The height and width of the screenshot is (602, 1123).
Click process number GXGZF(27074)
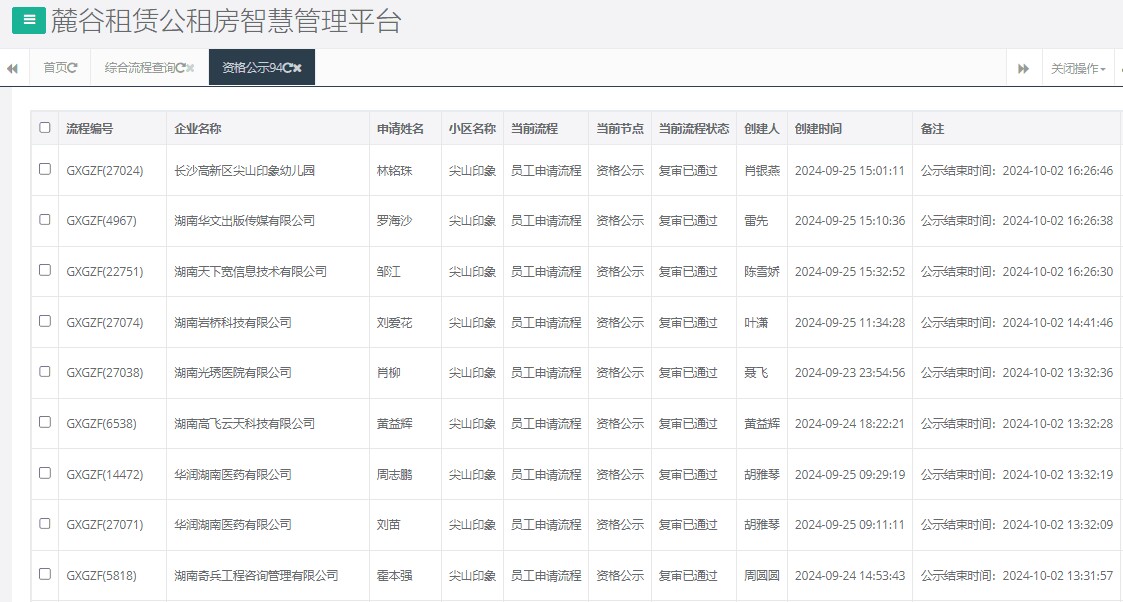(106, 322)
